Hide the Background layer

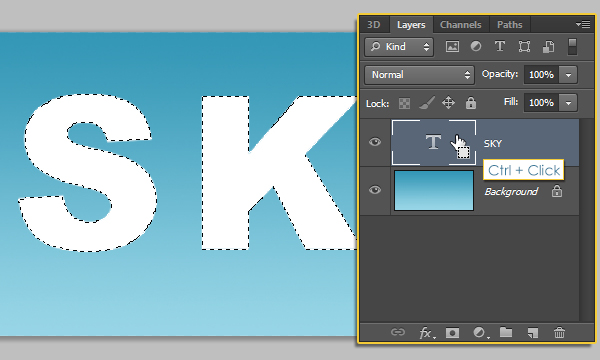pyautogui.click(x=375, y=190)
